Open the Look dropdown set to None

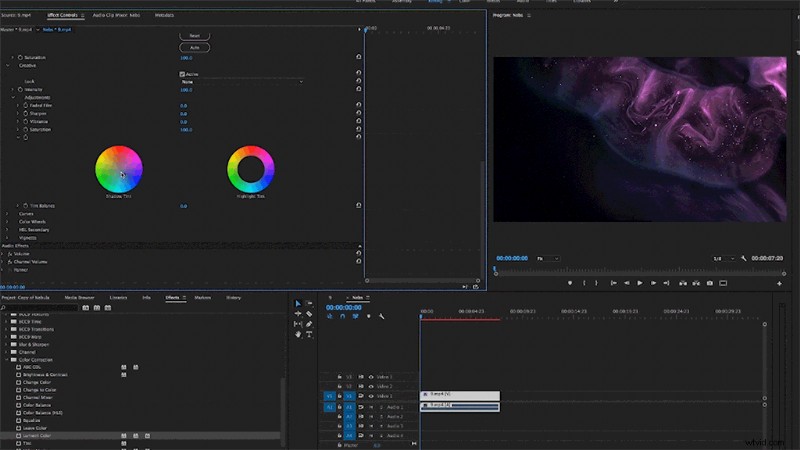click(242, 82)
